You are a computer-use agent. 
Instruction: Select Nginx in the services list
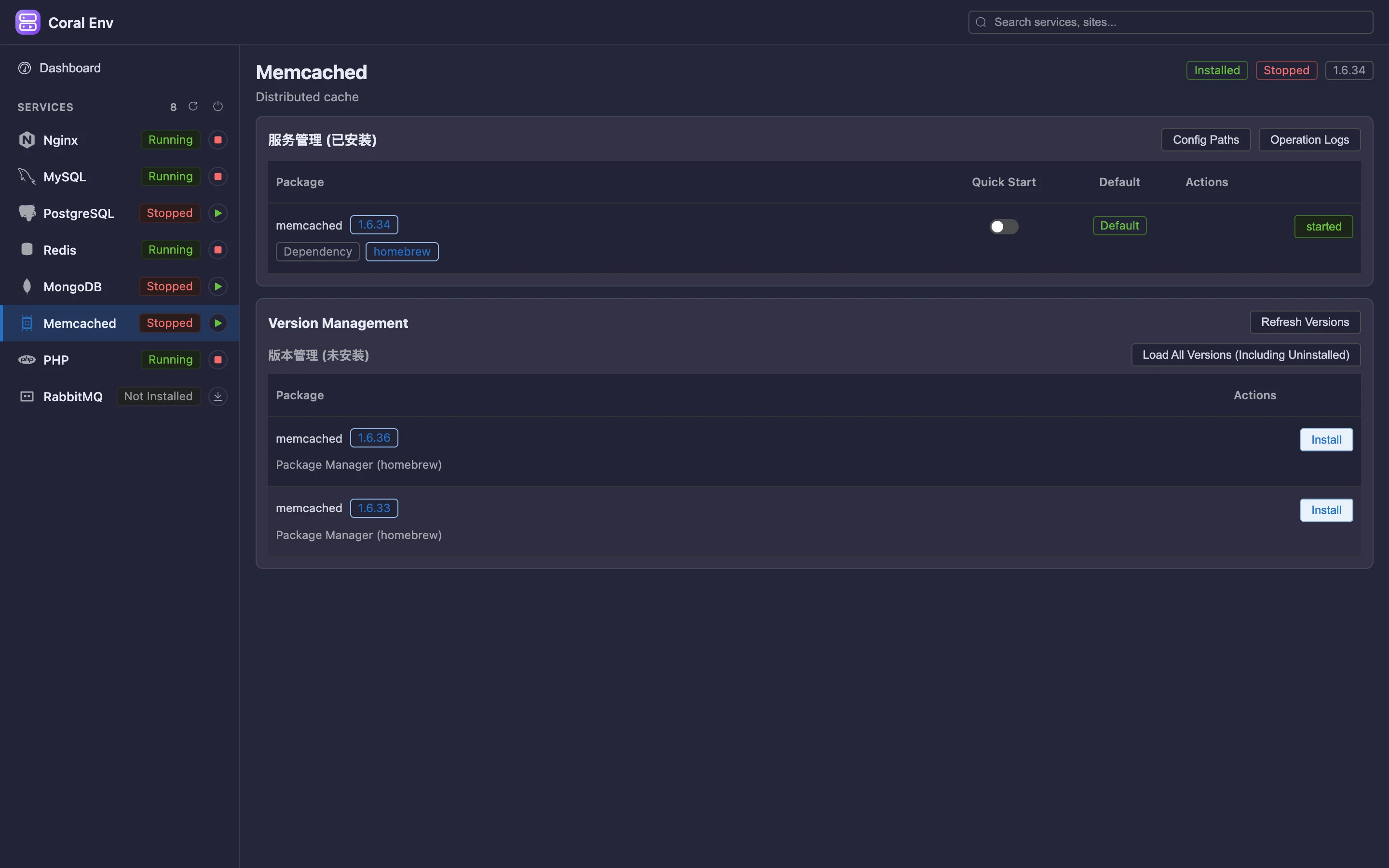(x=120, y=140)
